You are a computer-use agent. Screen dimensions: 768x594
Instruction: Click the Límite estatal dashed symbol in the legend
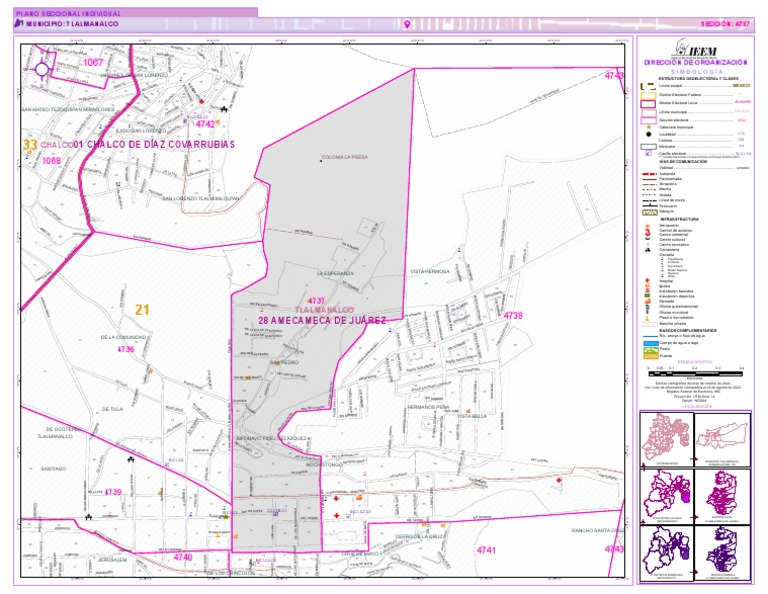648,86
